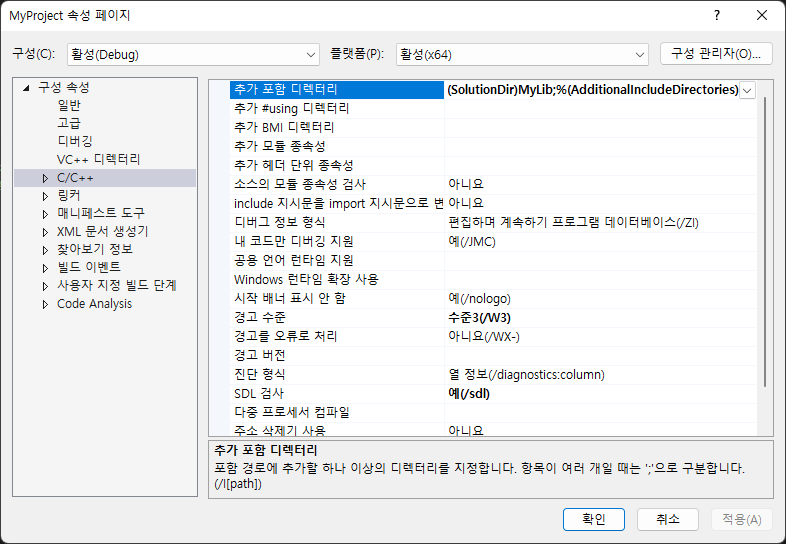Click the 예(/sdl) value cell
This screenshot has height=544, width=786.
pos(601,394)
